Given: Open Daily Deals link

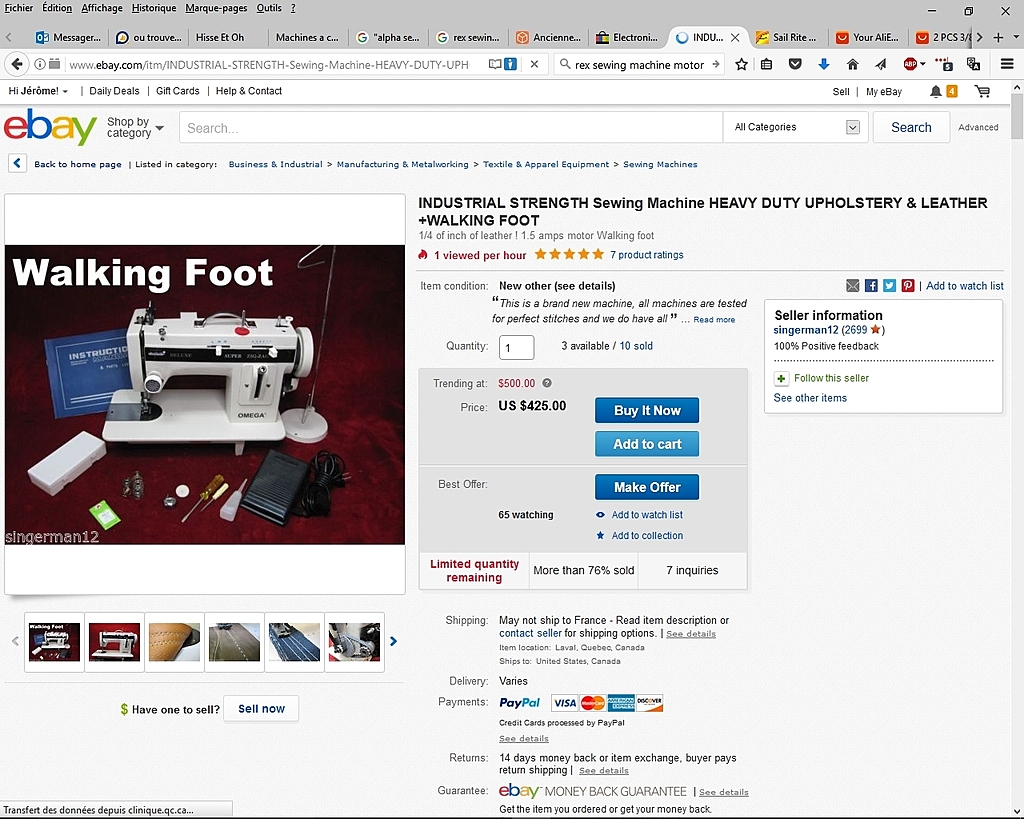Looking at the screenshot, I should point(114,91).
